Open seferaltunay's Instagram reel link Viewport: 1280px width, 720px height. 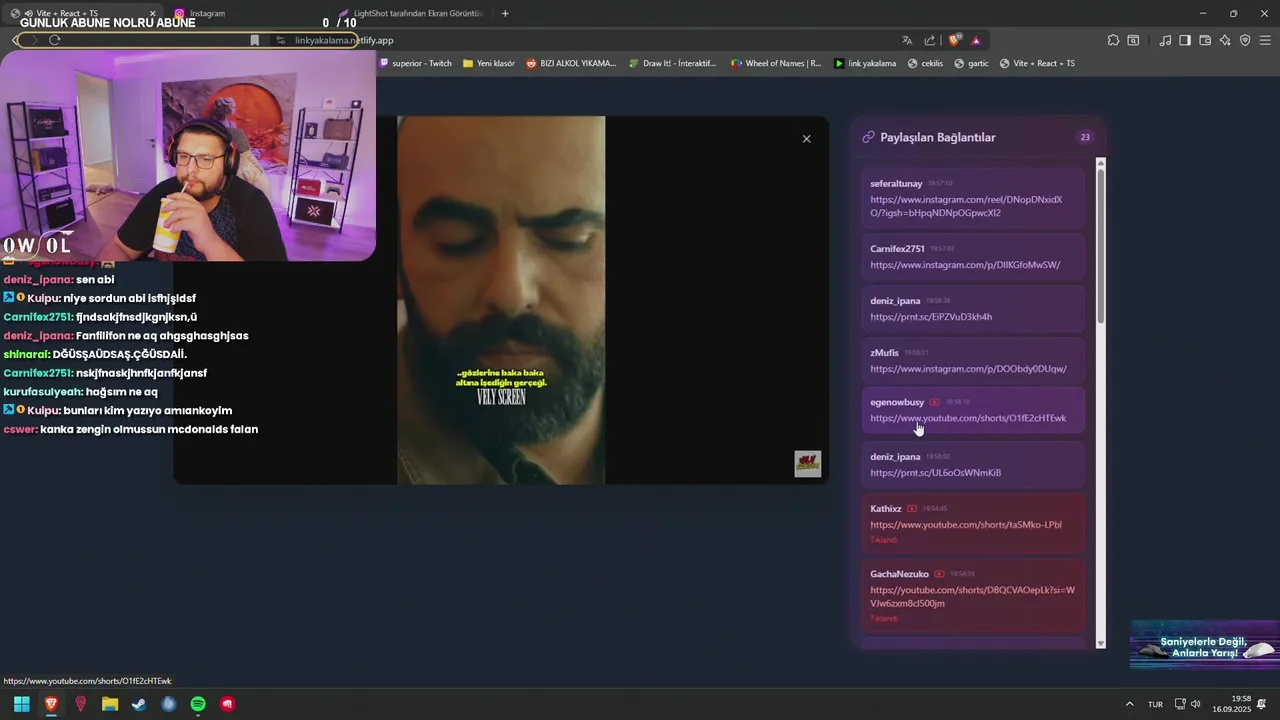coord(966,206)
